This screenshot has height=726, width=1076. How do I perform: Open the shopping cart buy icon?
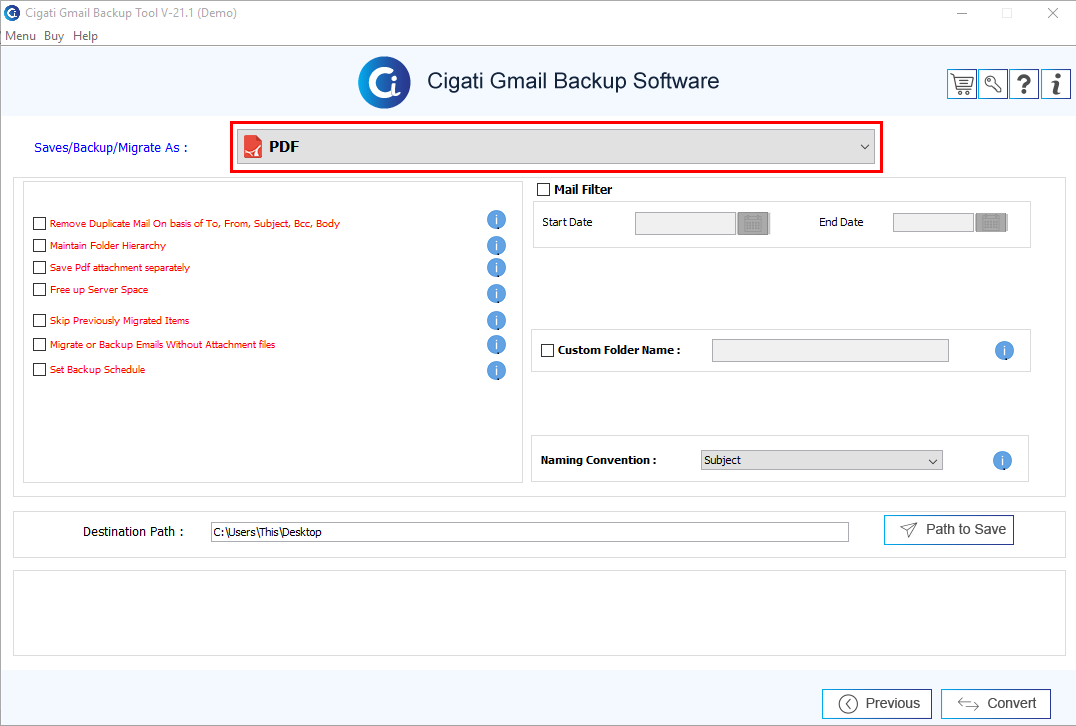(962, 84)
